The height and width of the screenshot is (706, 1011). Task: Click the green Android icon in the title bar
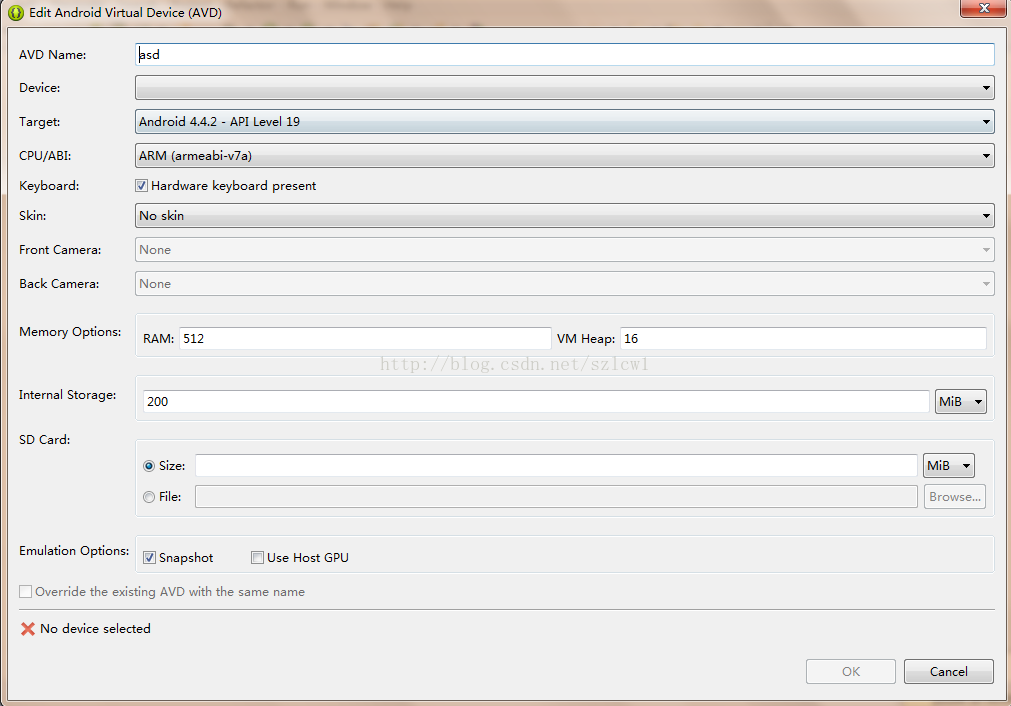(x=15, y=13)
